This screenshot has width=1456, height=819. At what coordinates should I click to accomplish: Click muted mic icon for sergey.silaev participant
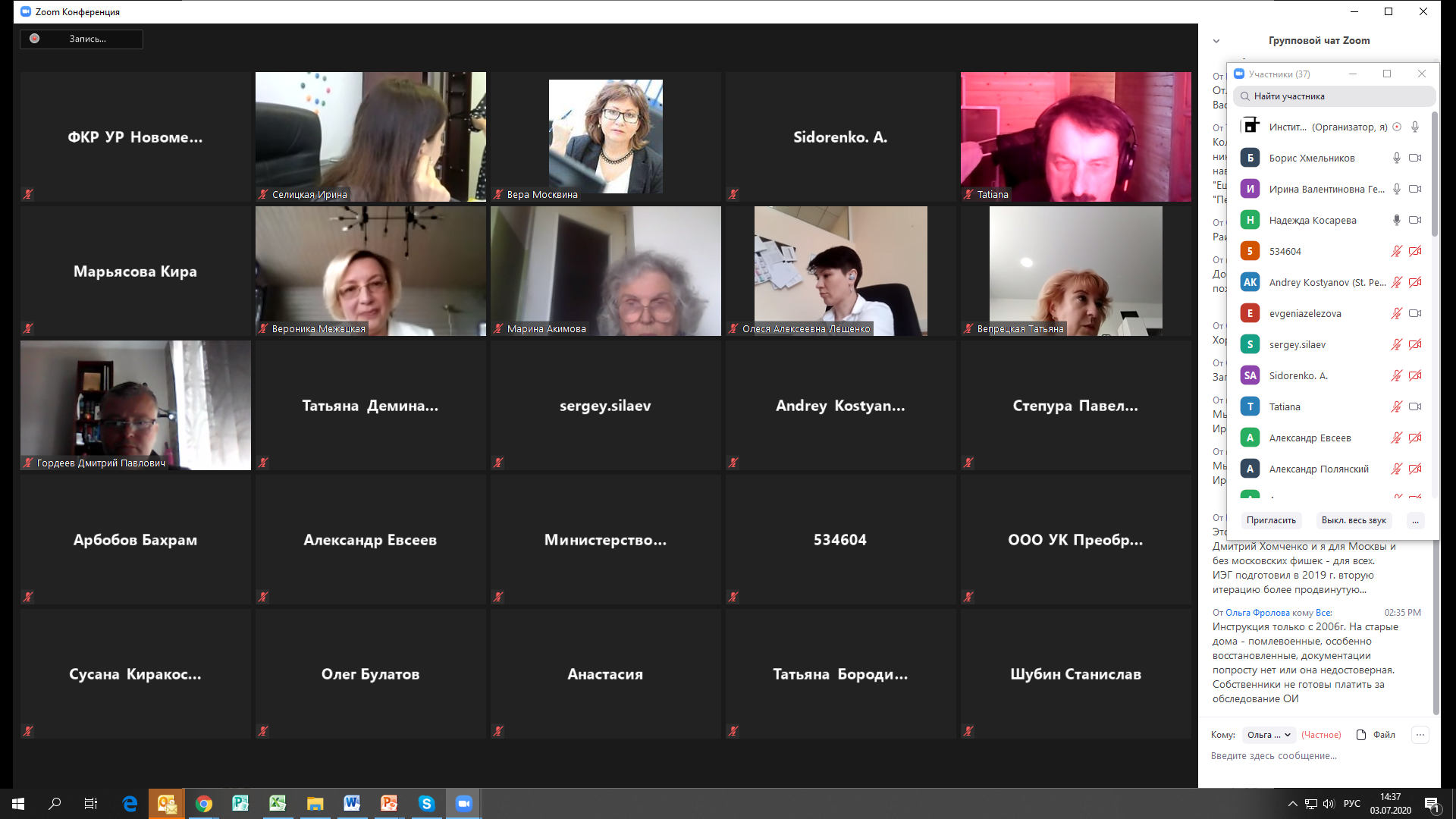[x=1396, y=344]
